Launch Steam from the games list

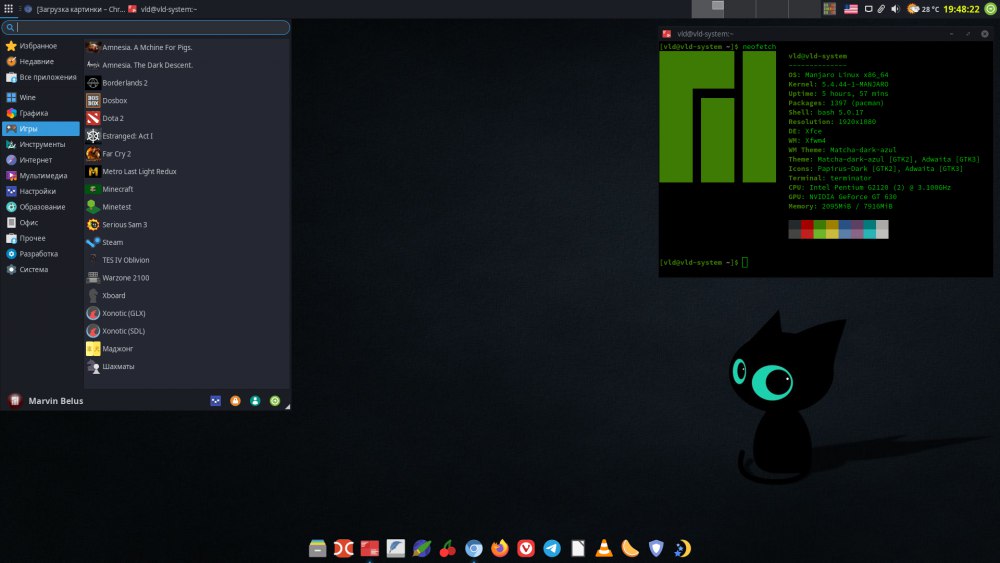[x=187, y=242]
